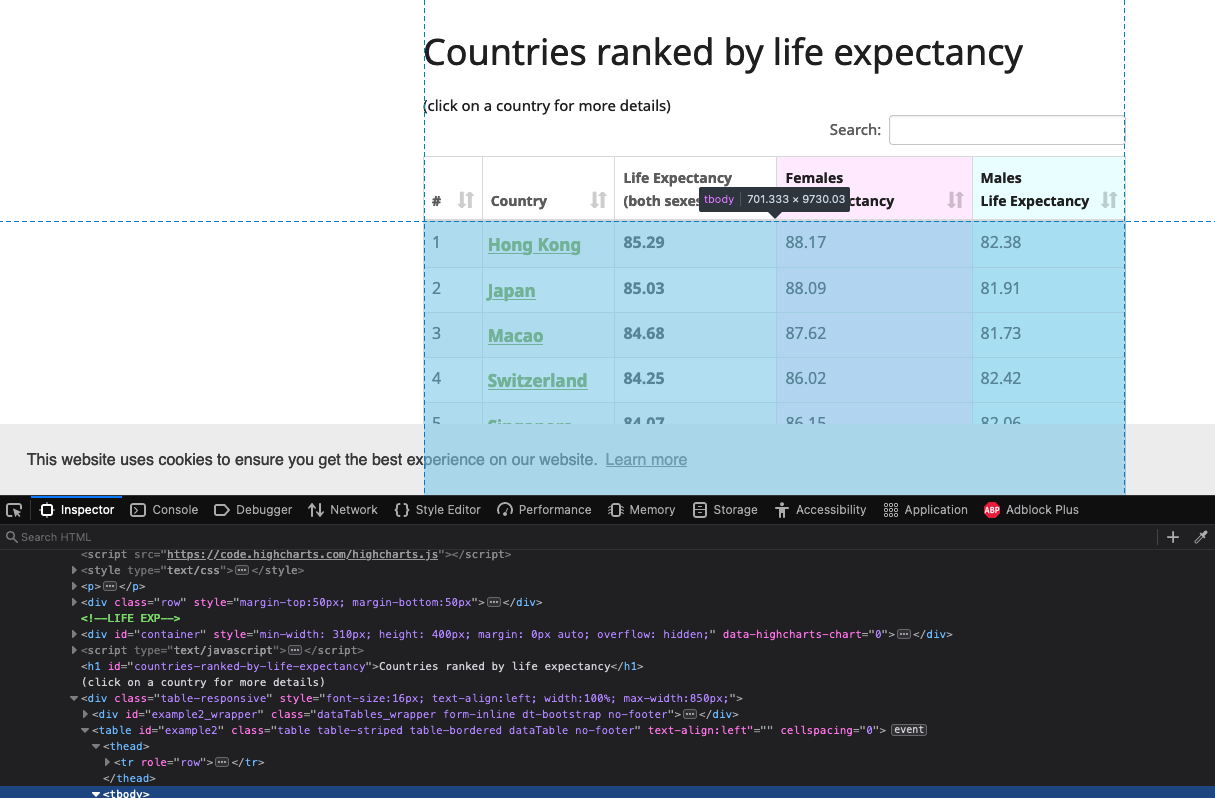Screen dimensions: 1215x798
Task: Open the highcharts.js script URL link
Action: tap(304, 554)
